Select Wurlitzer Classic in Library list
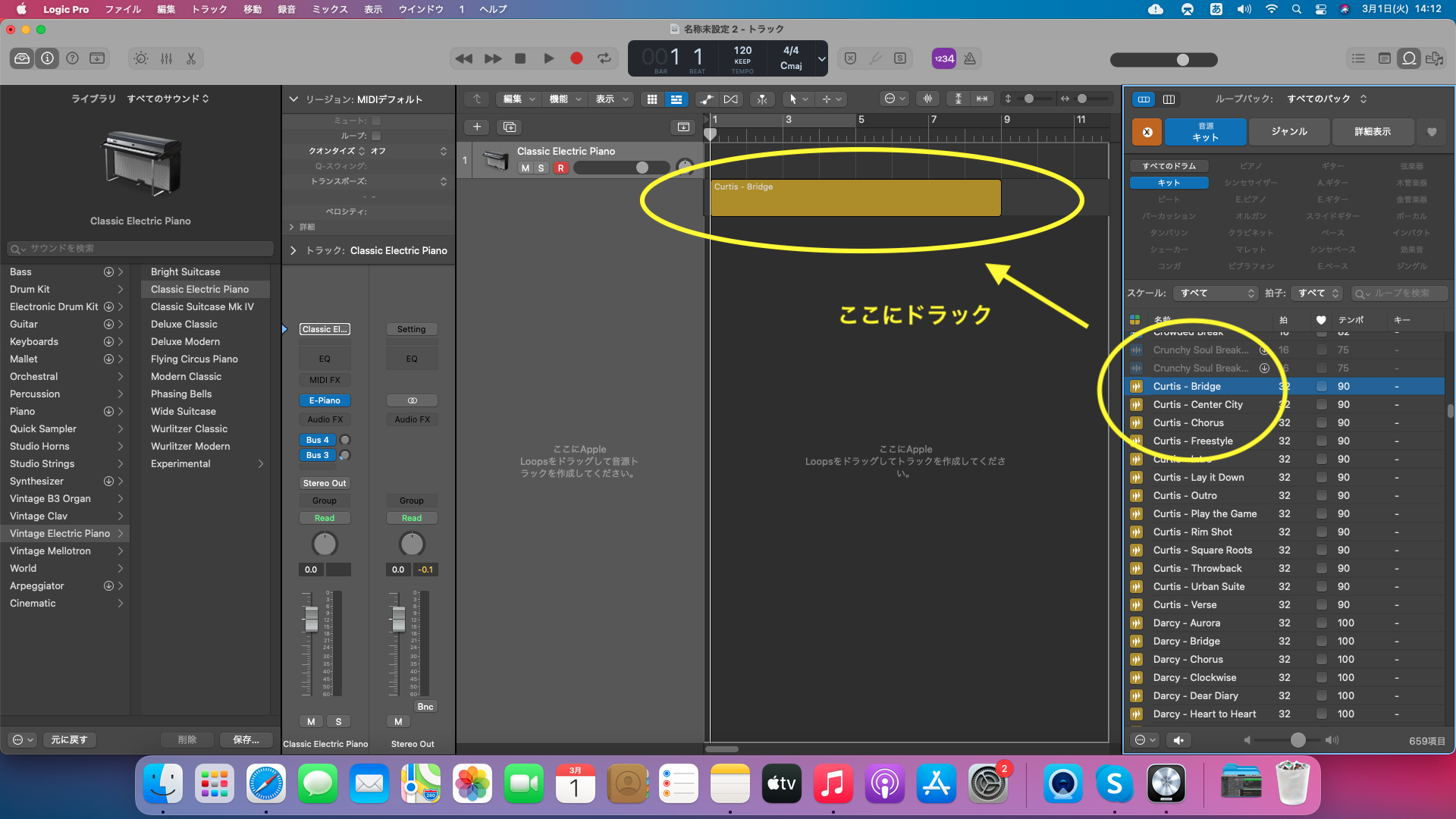 pyautogui.click(x=189, y=428)
